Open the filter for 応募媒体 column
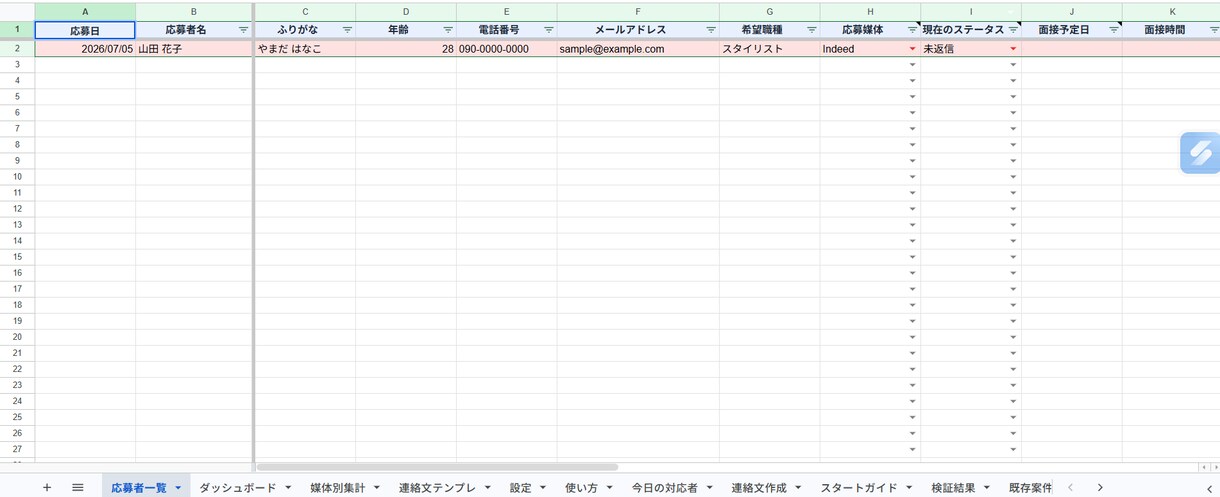Viewport: 1220px width, 497px height. pyautogui.click(x=912, y=30)
